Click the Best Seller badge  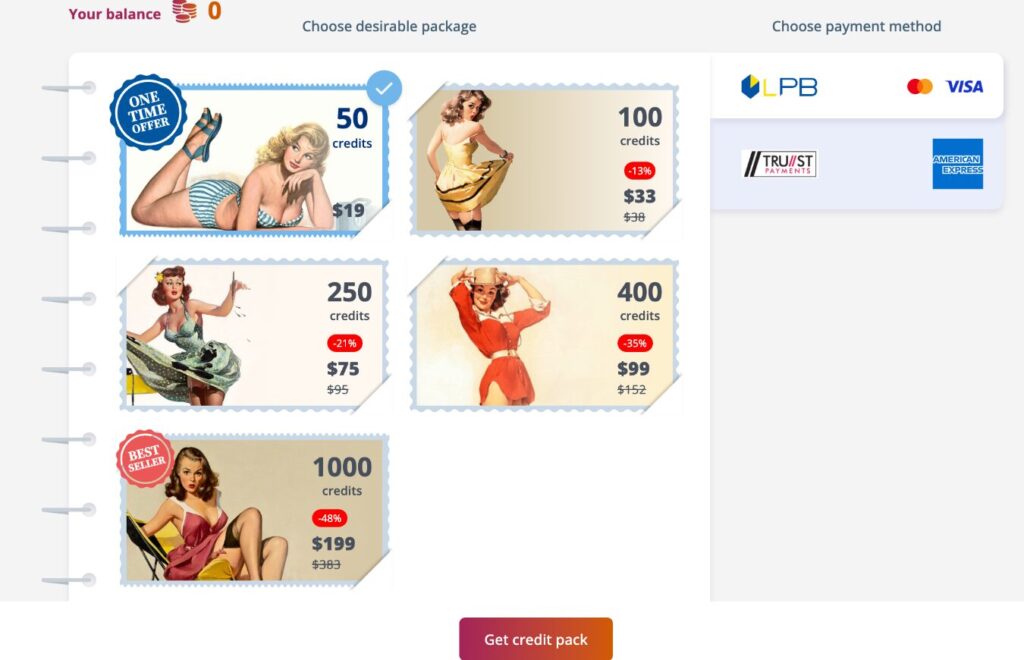(145, 458)
